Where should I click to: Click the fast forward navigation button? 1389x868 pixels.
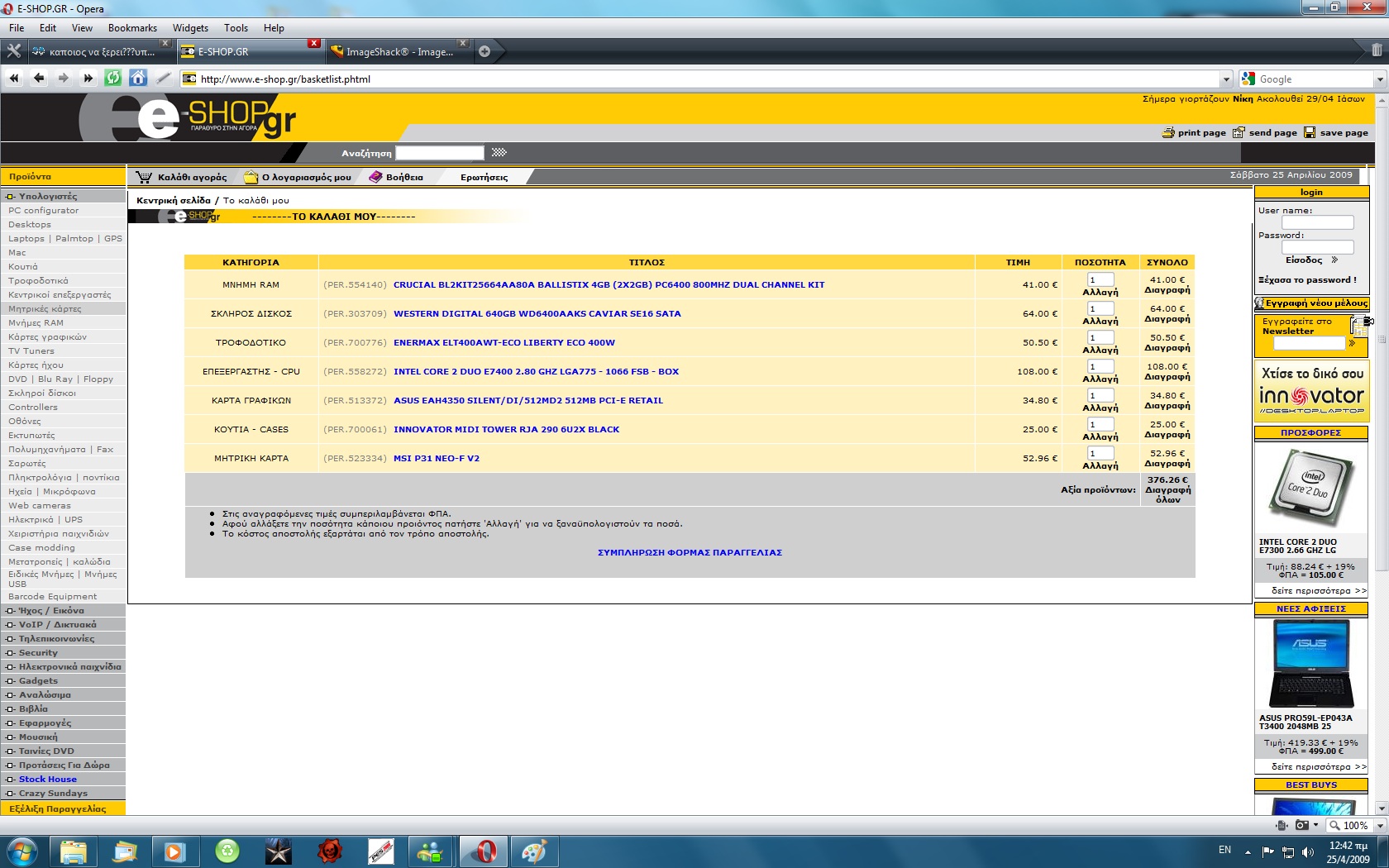[x=88, y=79]
